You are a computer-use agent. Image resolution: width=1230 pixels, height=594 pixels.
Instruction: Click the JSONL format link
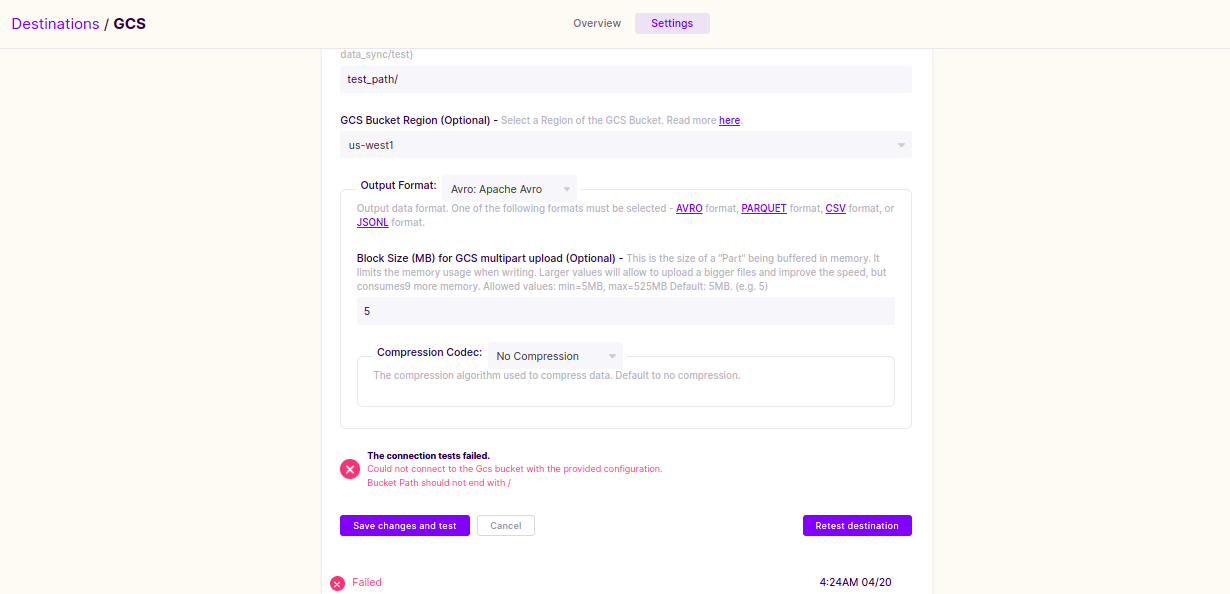[372, 222]
